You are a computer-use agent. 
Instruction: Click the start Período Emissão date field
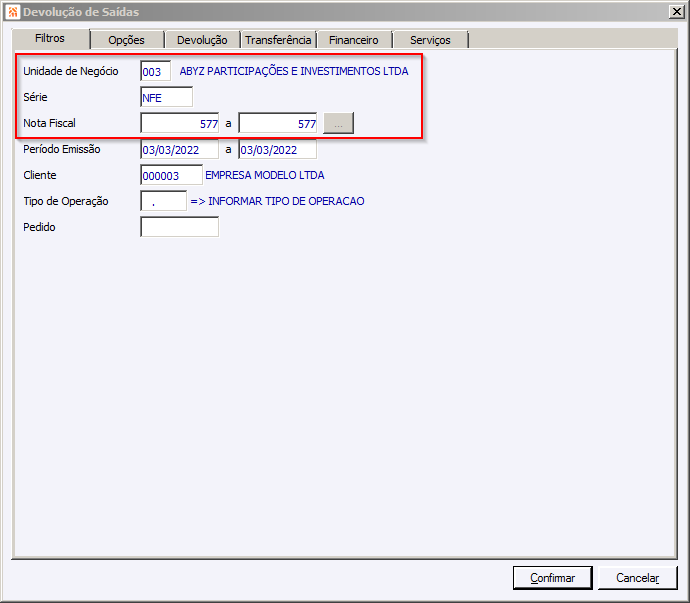(180, 149)
